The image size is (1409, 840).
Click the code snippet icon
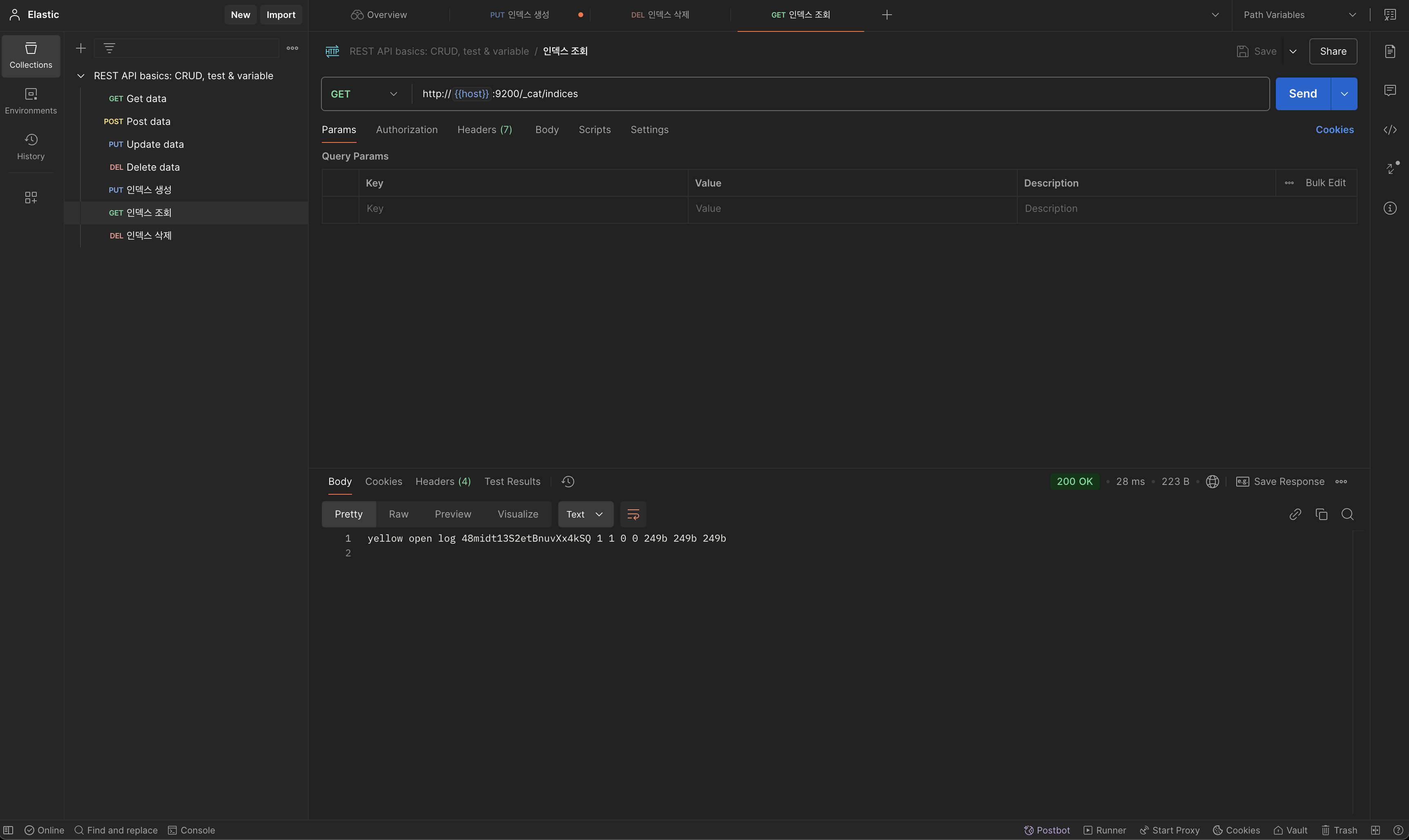(x=1390, y=130)
